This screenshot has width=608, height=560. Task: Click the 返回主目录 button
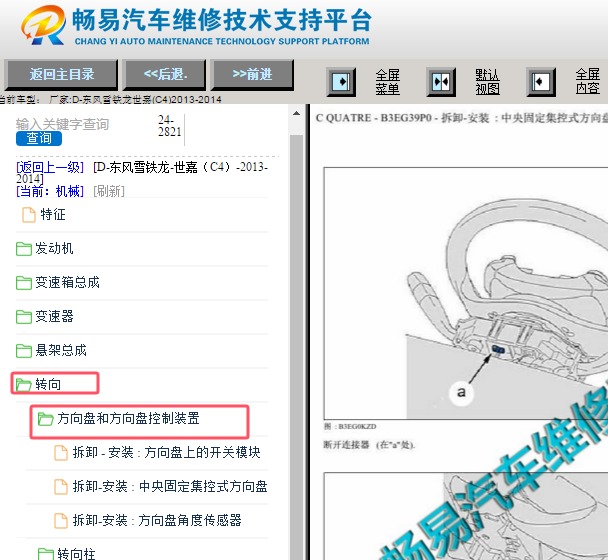62,74
